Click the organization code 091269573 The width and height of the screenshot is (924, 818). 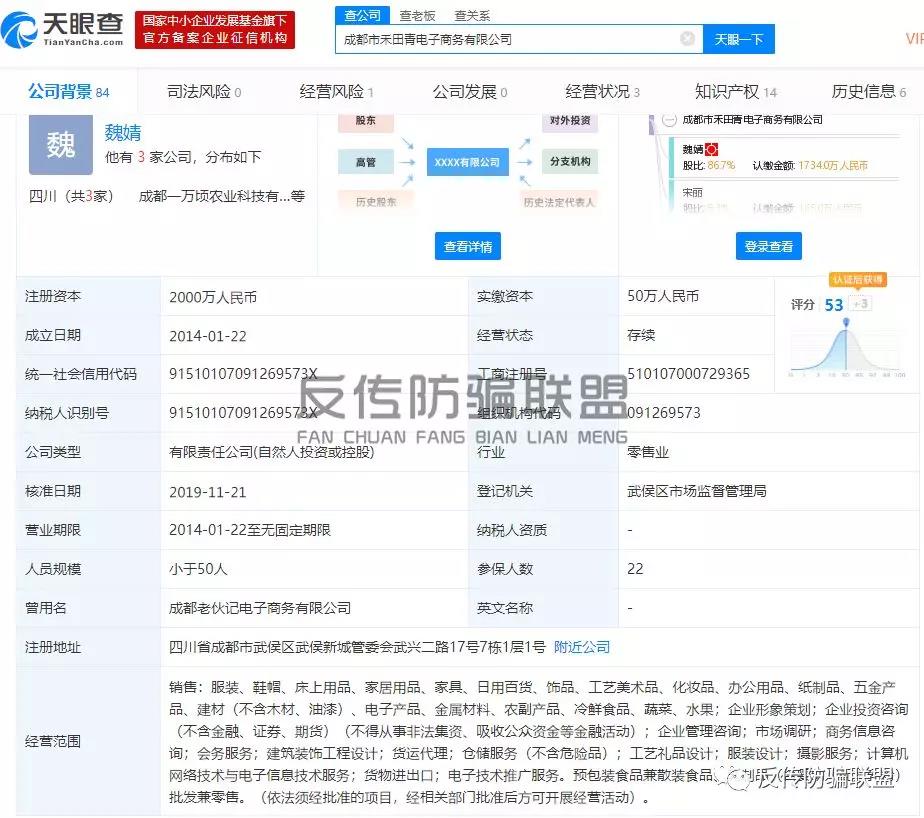click(x=664, y=413)
